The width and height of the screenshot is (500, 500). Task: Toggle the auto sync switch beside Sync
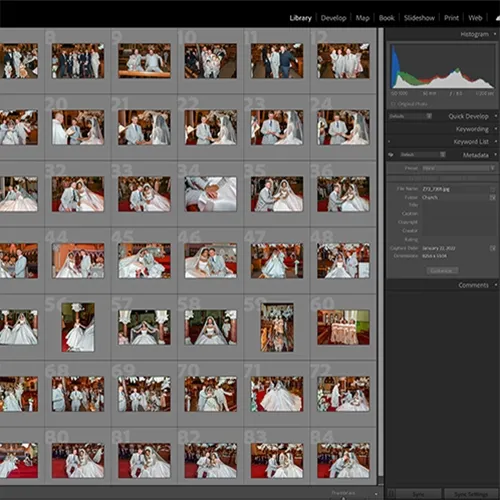(392, 494)
